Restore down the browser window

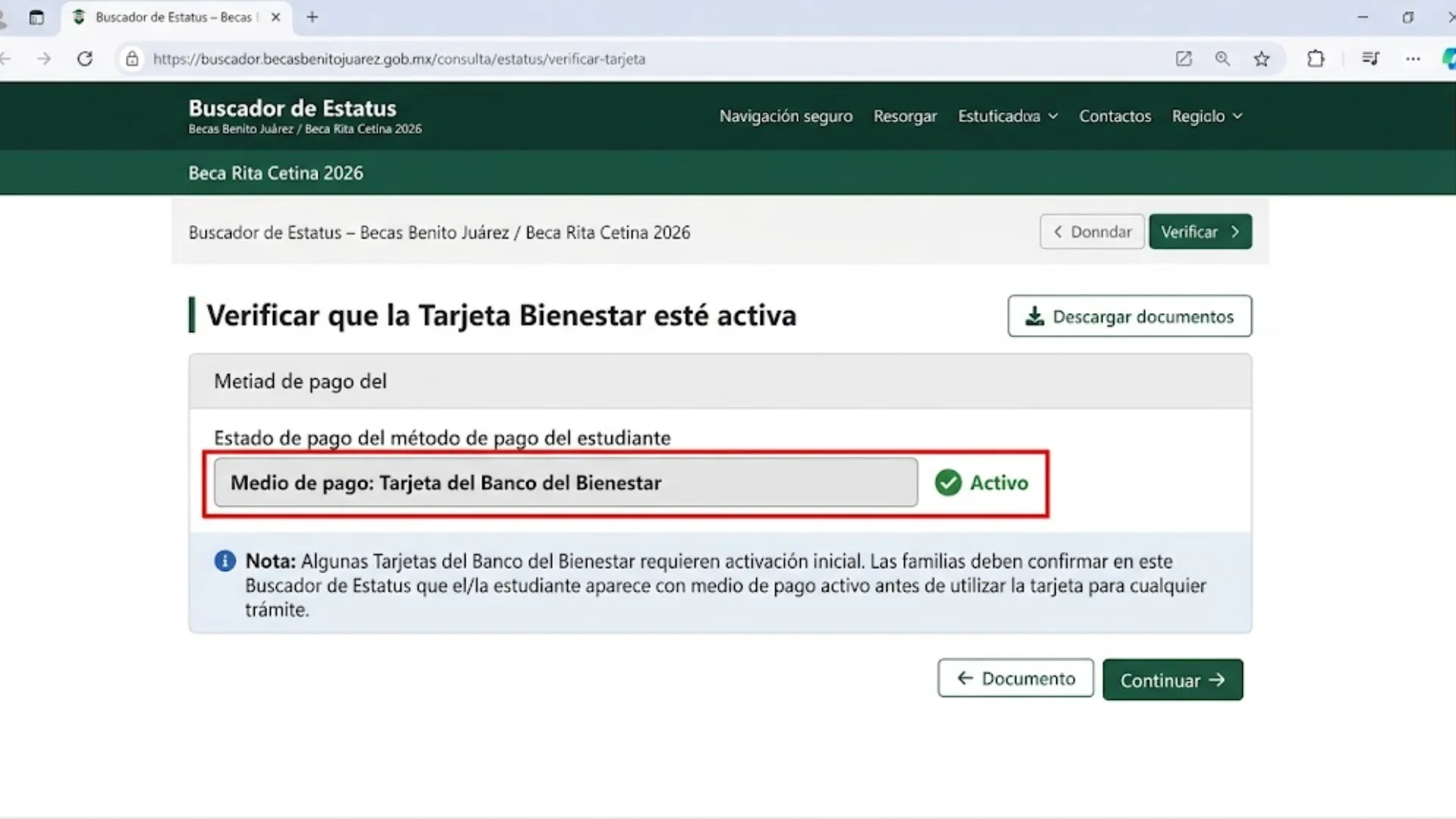point(1408,17)
